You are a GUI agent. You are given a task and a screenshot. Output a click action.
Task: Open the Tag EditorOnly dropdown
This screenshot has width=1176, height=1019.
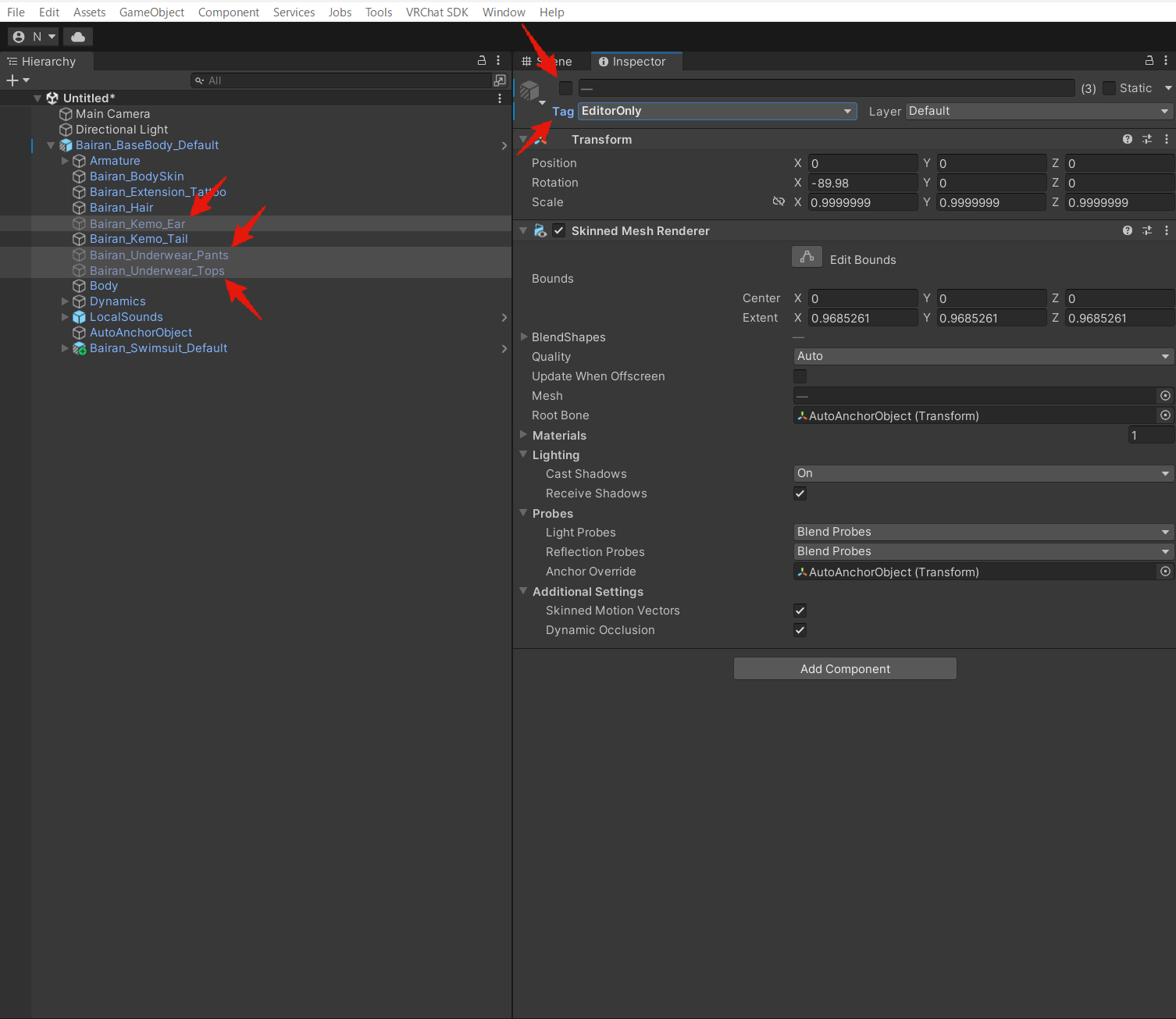pyautogui.click(x=718, y=111)
